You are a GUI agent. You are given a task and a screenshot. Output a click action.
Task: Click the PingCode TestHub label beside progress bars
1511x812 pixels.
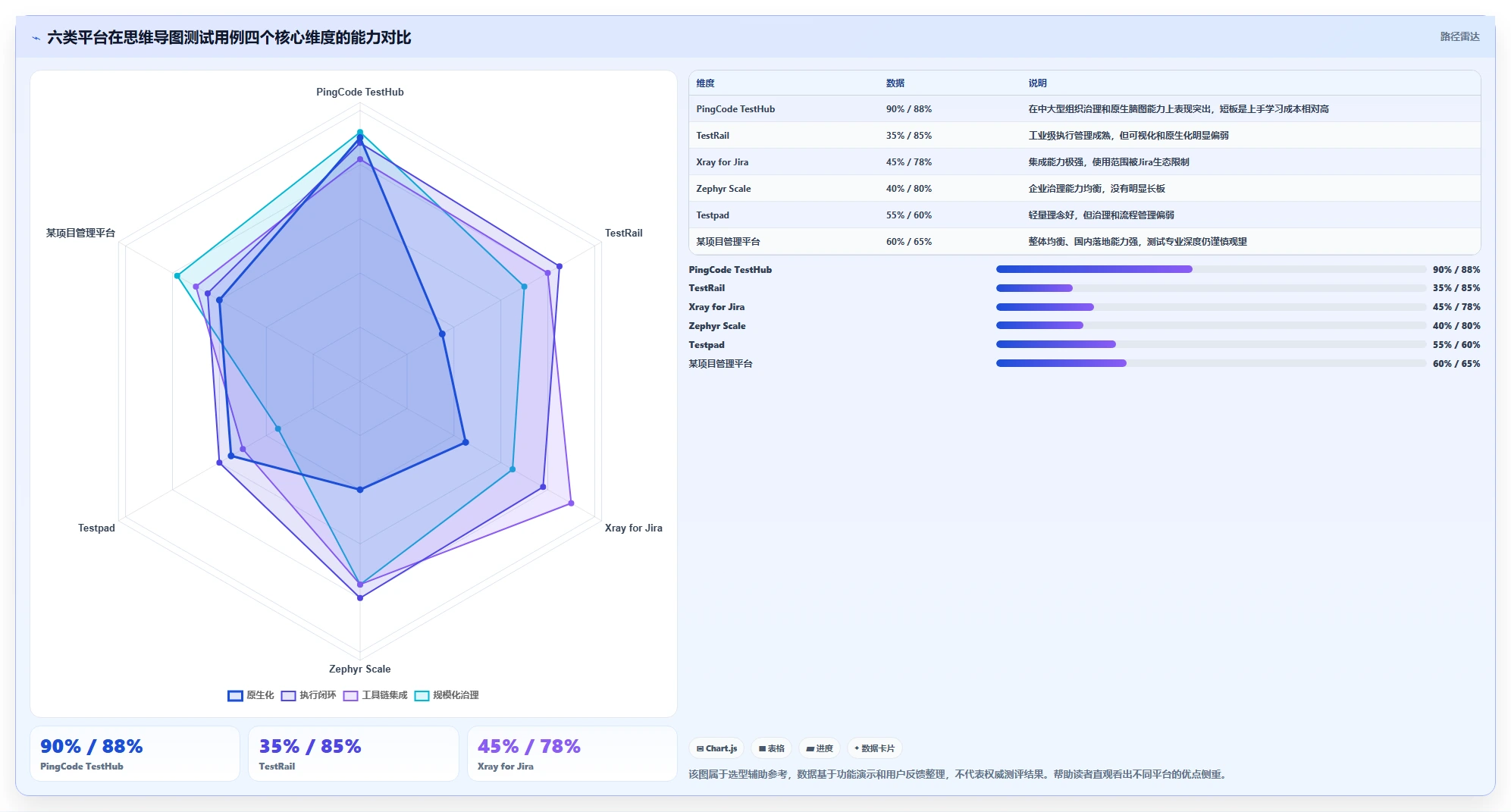click(730, 270)
